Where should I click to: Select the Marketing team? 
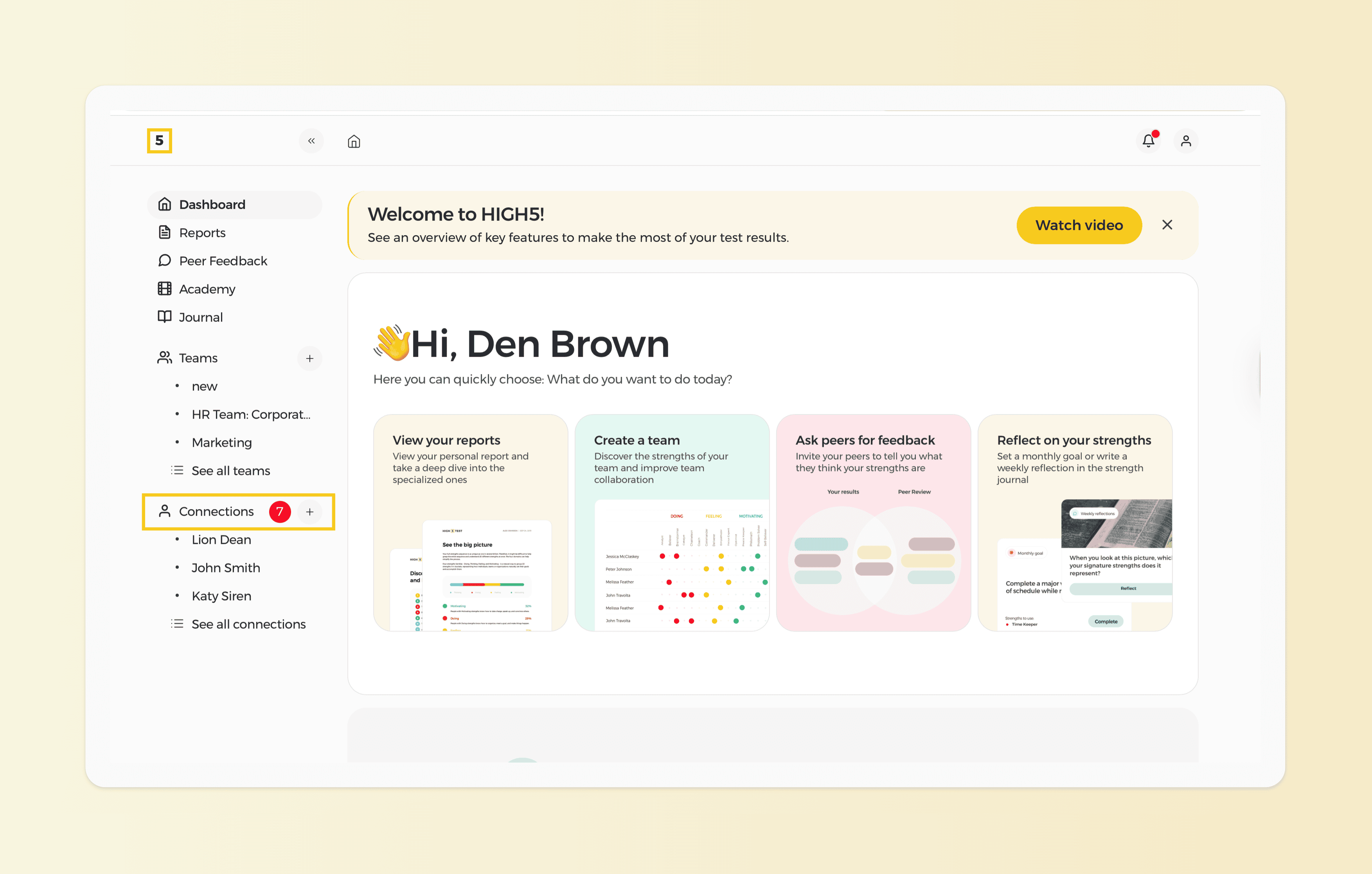coord(221,442)
